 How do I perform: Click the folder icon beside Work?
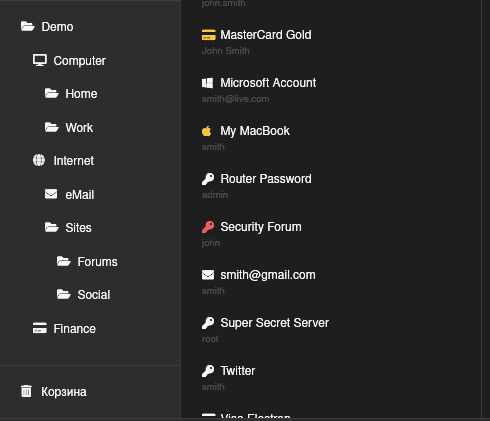click(52, 127)
